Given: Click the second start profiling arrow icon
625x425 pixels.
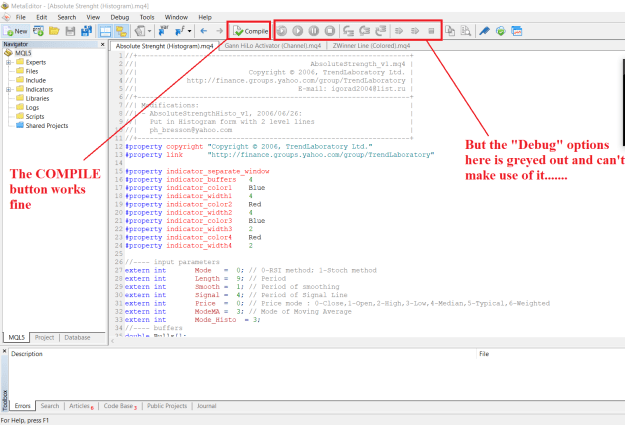Looking at the screenshot, I should (x=415, y=31).
